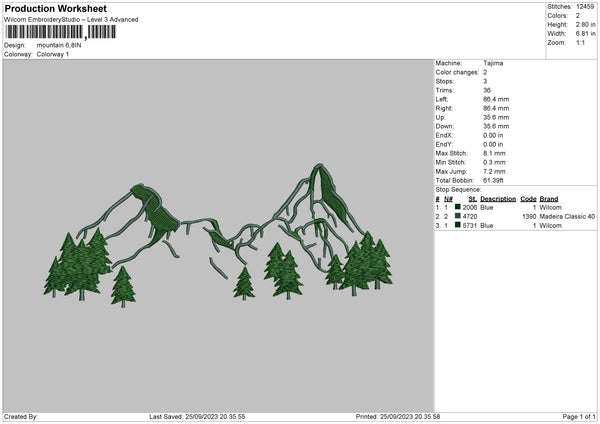Click the "N#" column header

point(448,199)
